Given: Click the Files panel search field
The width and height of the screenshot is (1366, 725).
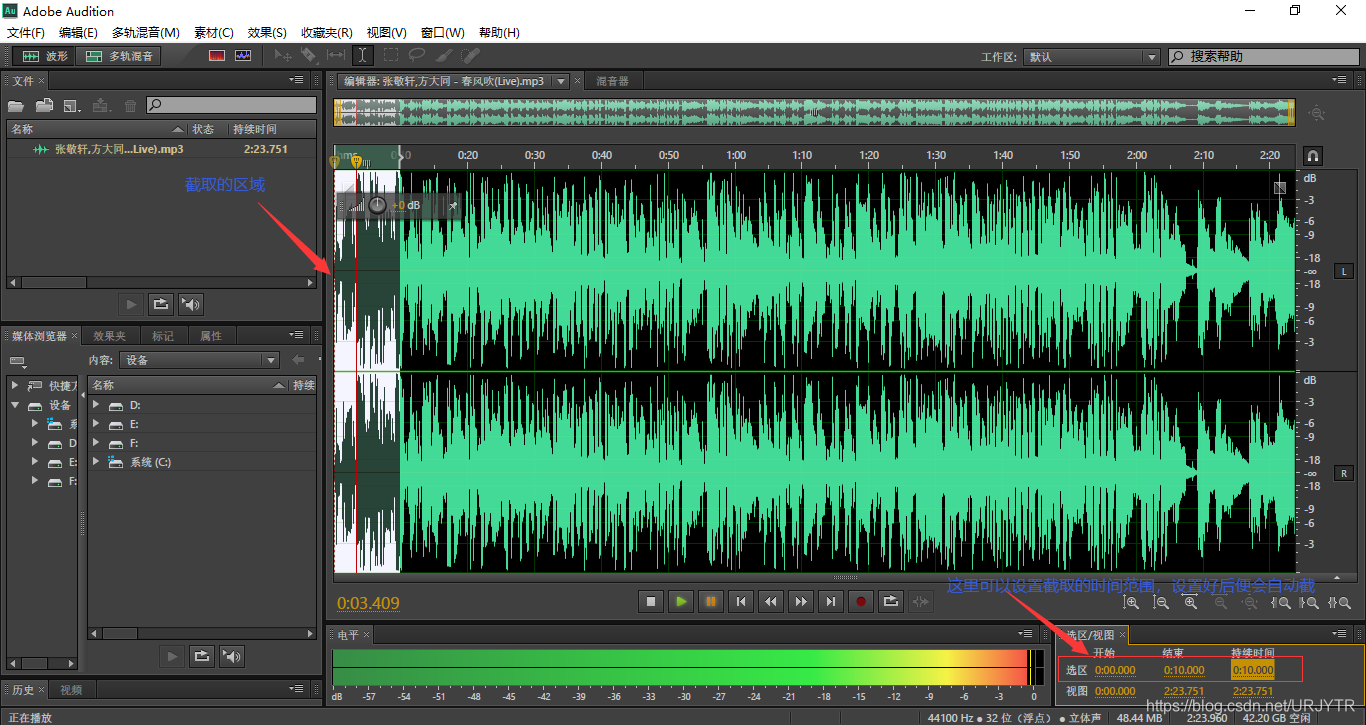Looking at the screenshot, I should tap(231, 105).
